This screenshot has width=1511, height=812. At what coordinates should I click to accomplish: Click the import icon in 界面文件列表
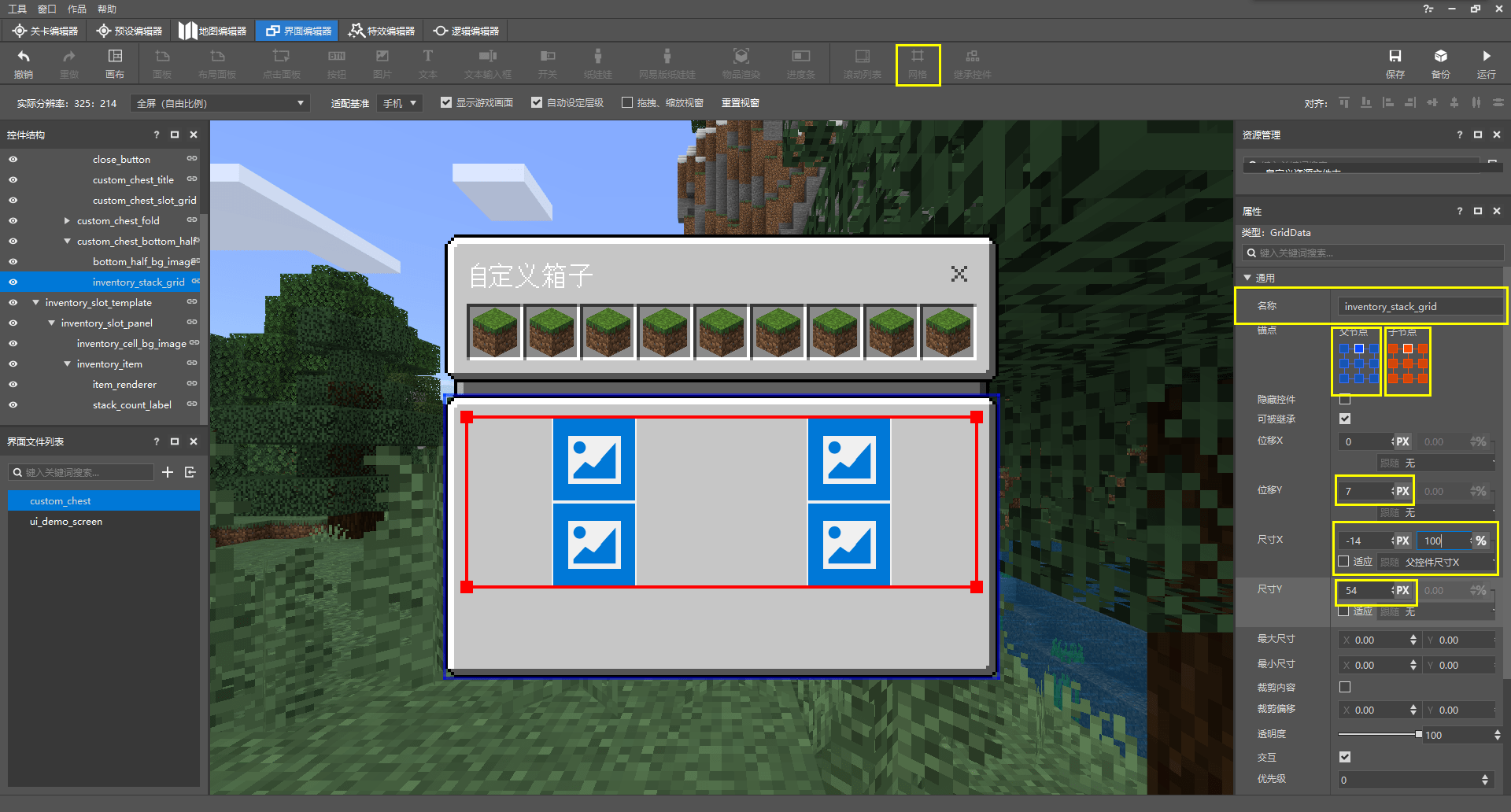[190, 472]
